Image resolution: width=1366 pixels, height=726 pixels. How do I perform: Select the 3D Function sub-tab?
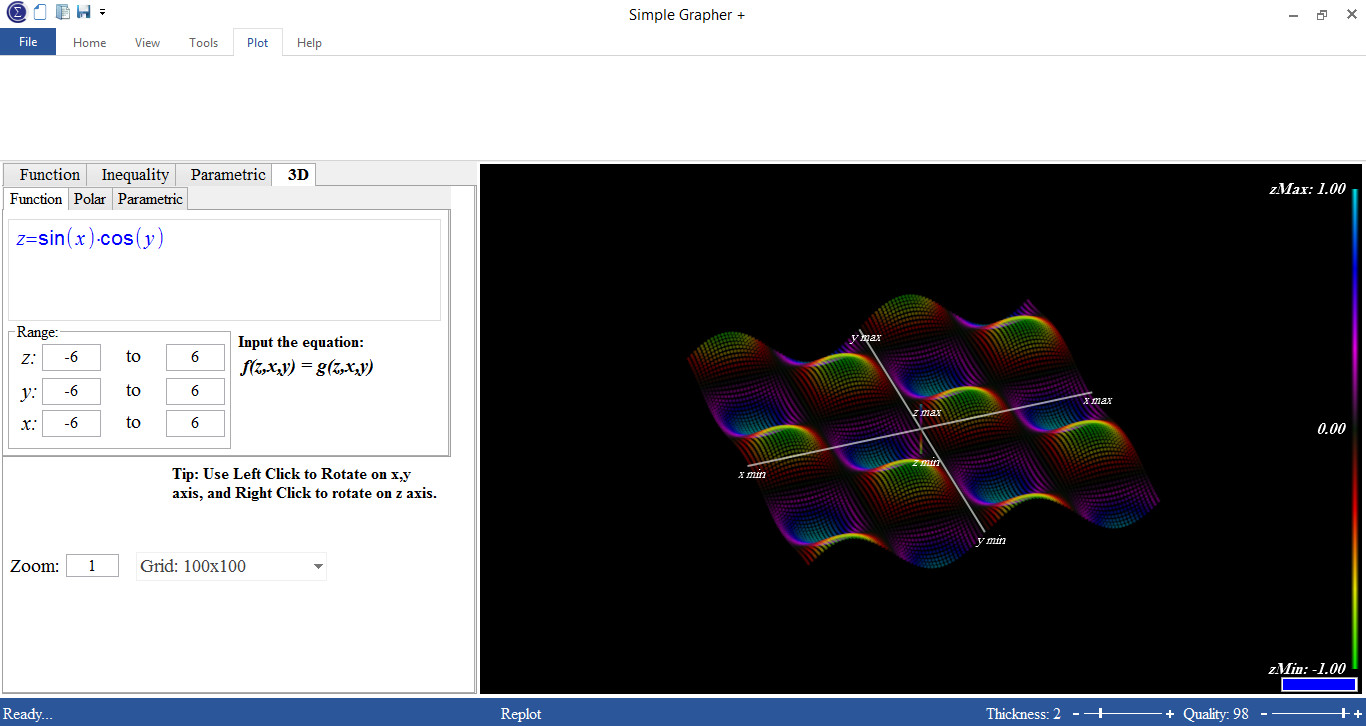[x=36, y=199]
